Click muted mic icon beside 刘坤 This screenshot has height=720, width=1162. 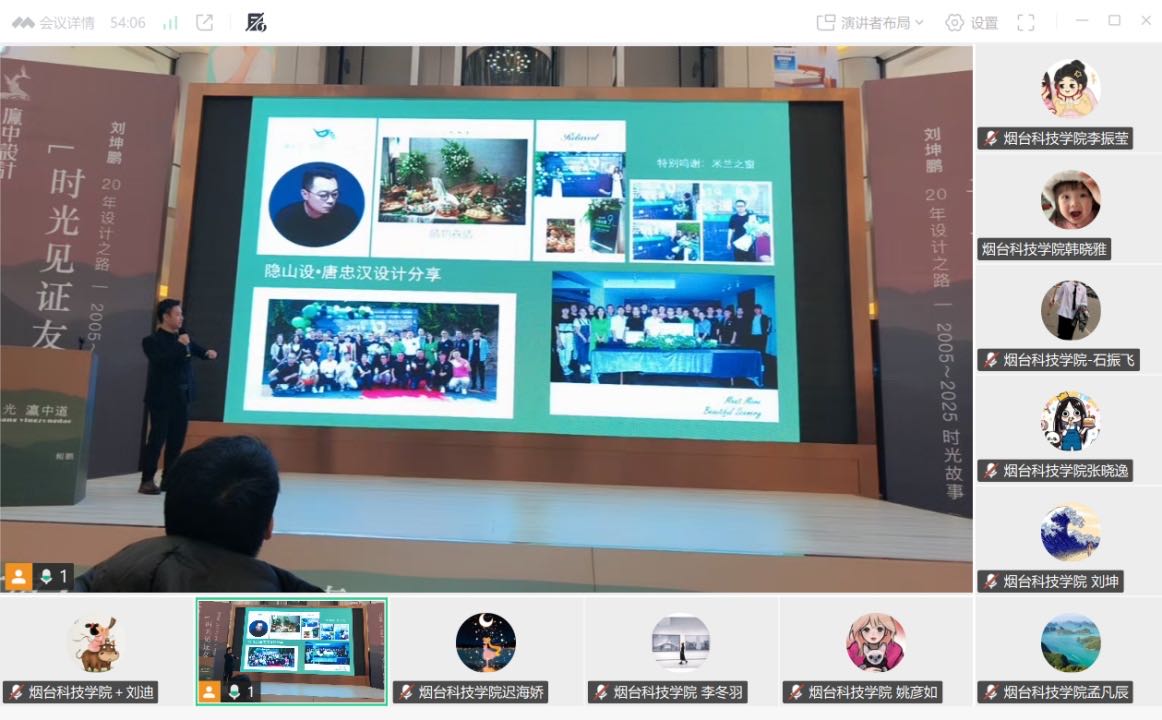tap(991, 582)
